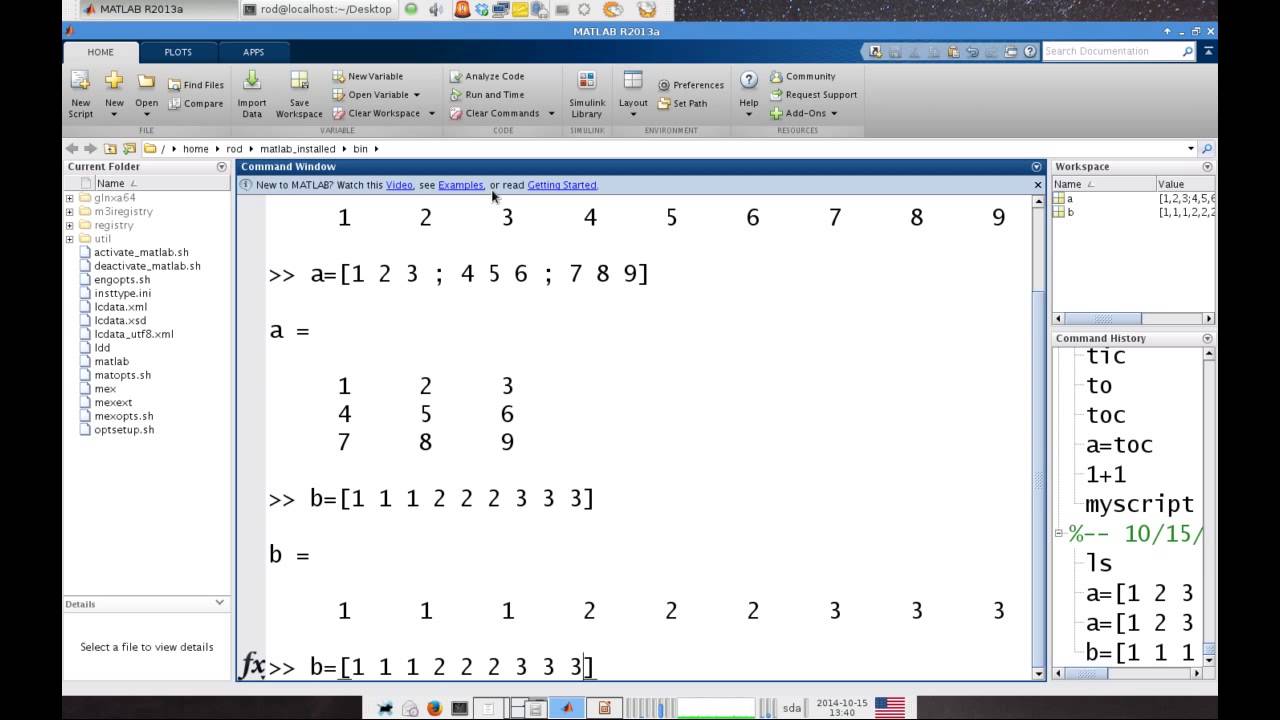Click the Command Window vertical scrollbar
The width and height of the screenshot is (1280, 720).
1038,436
